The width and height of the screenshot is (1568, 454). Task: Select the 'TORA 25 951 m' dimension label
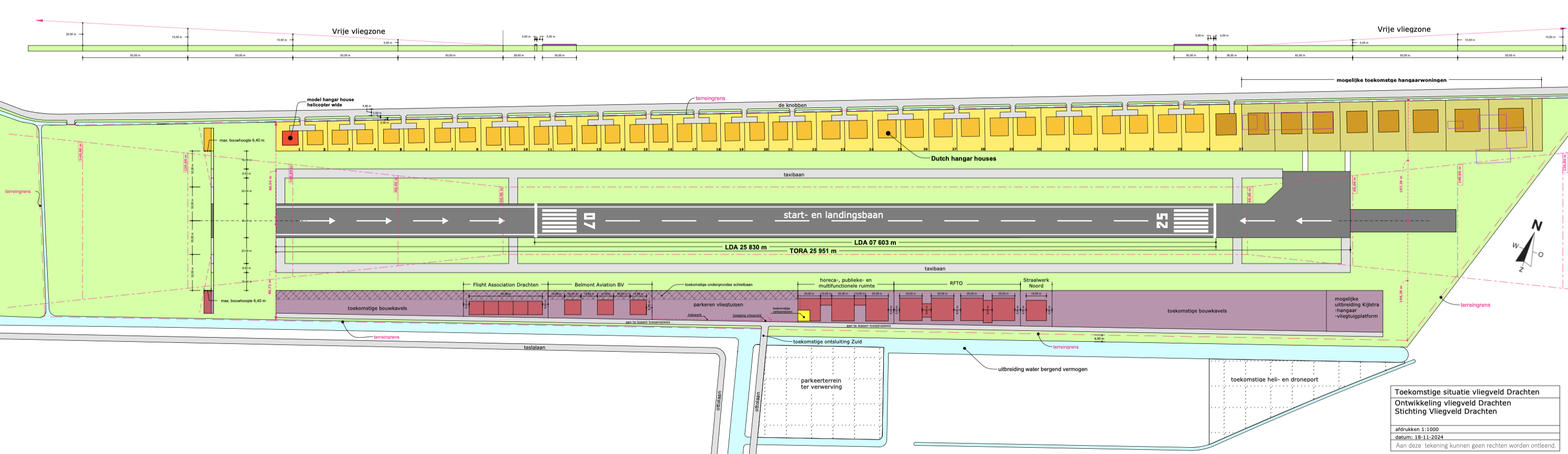tap(813, 251)
